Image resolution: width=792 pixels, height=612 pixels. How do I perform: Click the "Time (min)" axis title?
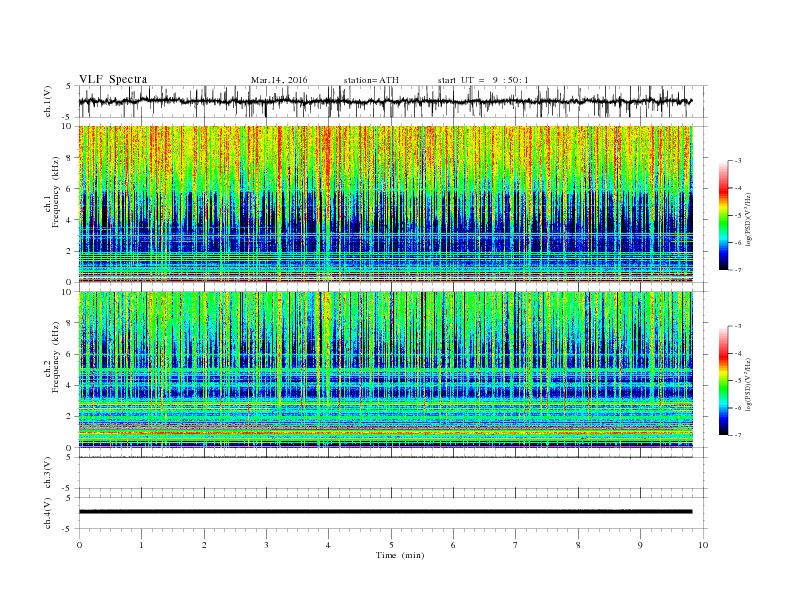point(400,555)
